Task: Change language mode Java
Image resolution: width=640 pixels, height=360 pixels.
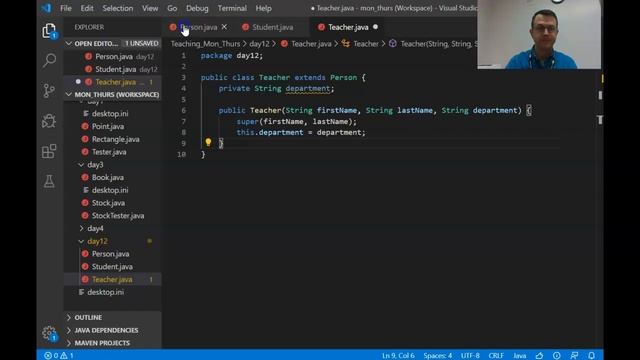Action: [x=519, y=356]
